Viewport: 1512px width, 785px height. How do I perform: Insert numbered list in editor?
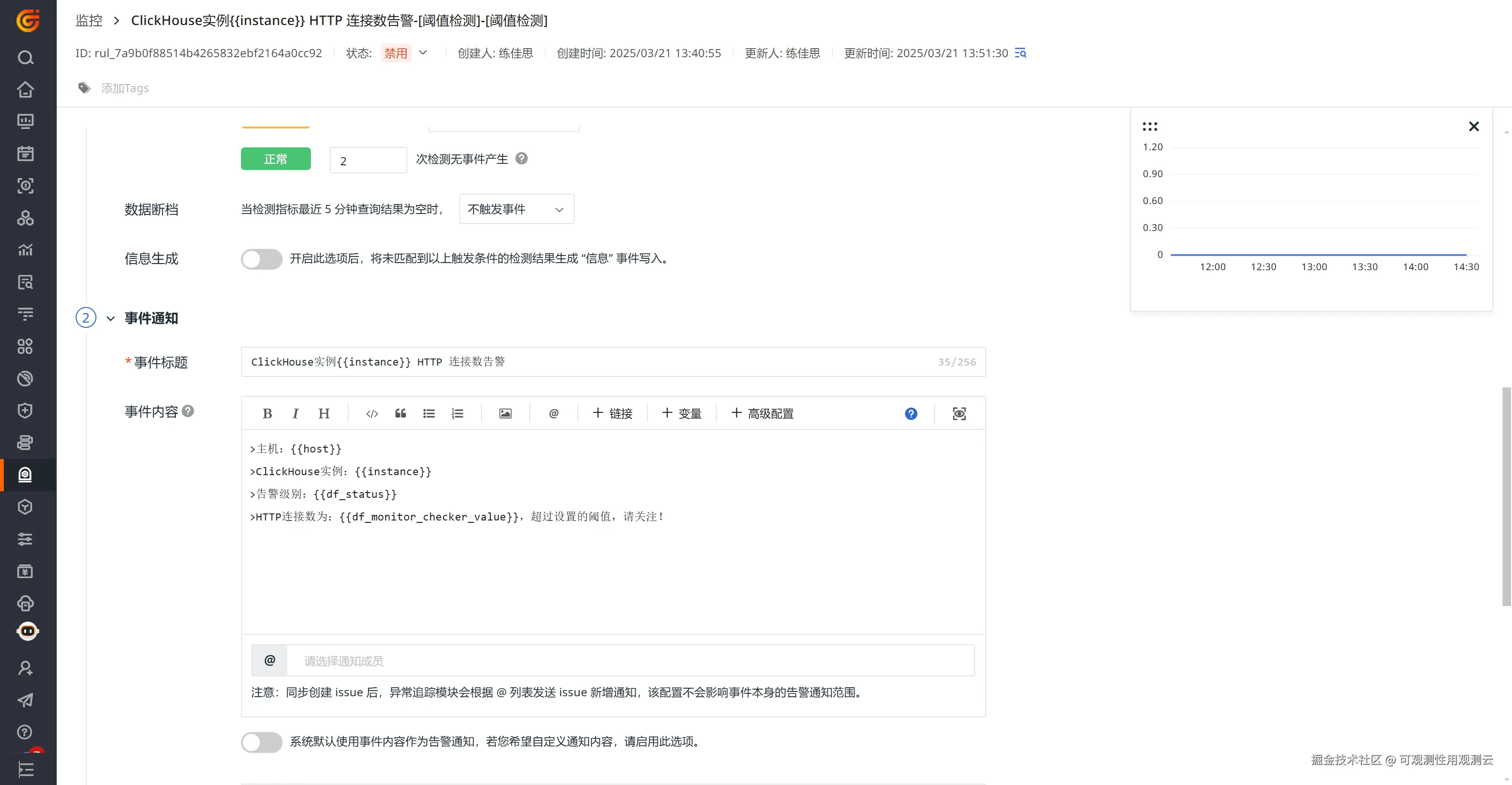click(458, 414)
